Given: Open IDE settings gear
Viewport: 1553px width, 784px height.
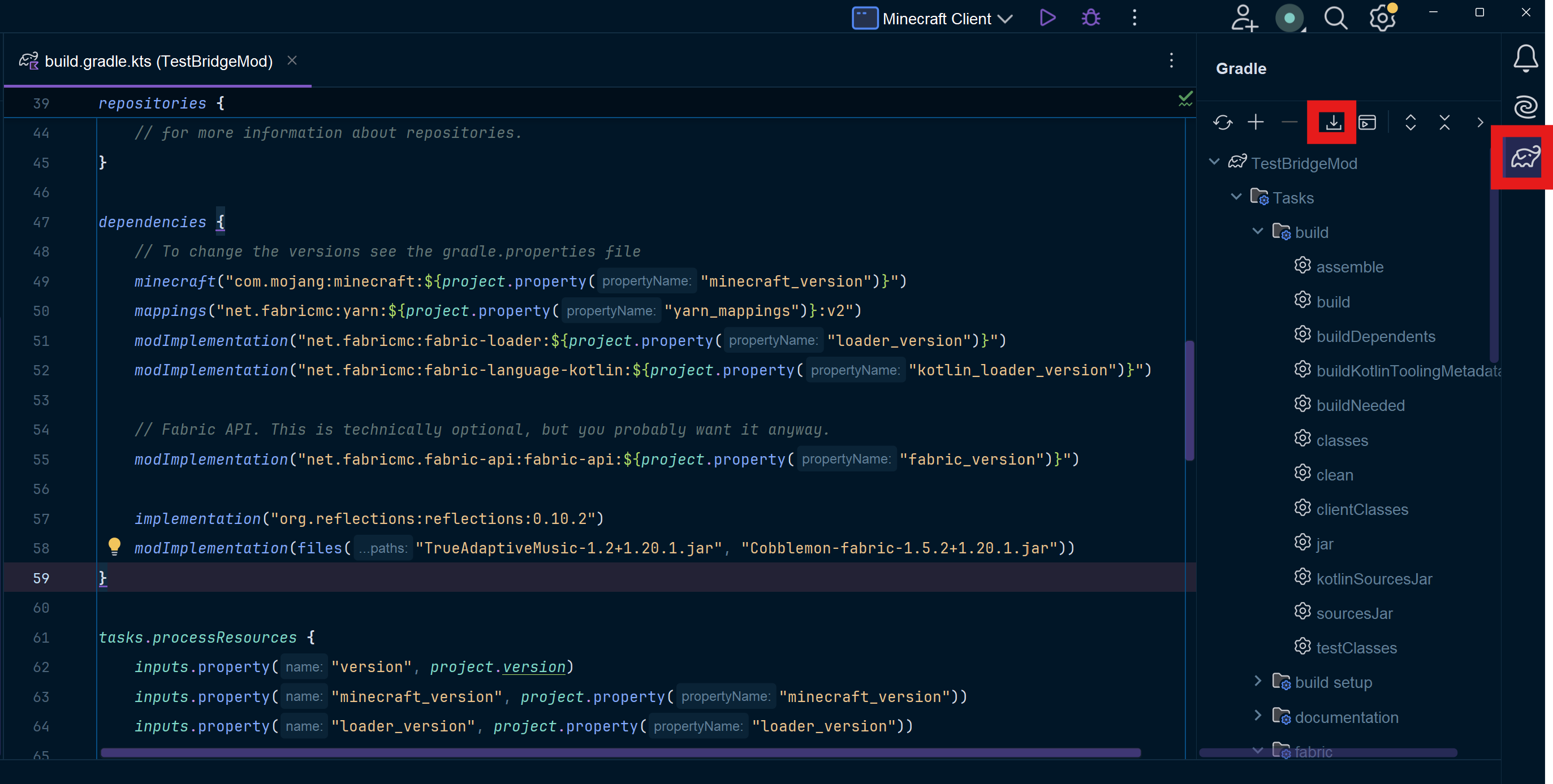Looking at the screenshot, I should click(1382, 18).
